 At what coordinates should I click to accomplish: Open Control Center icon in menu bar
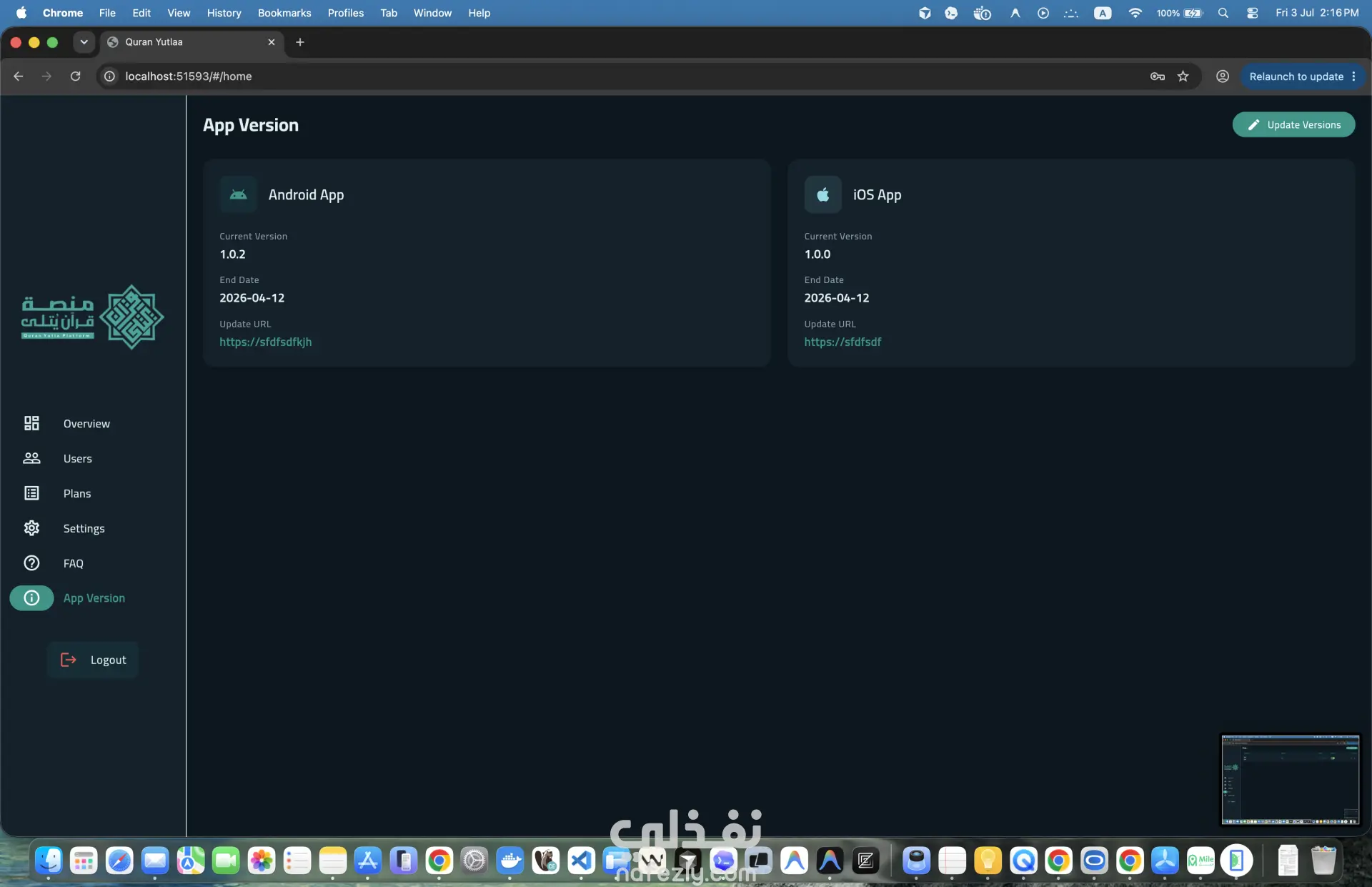pyautogui.click(x=1252, y=13)
